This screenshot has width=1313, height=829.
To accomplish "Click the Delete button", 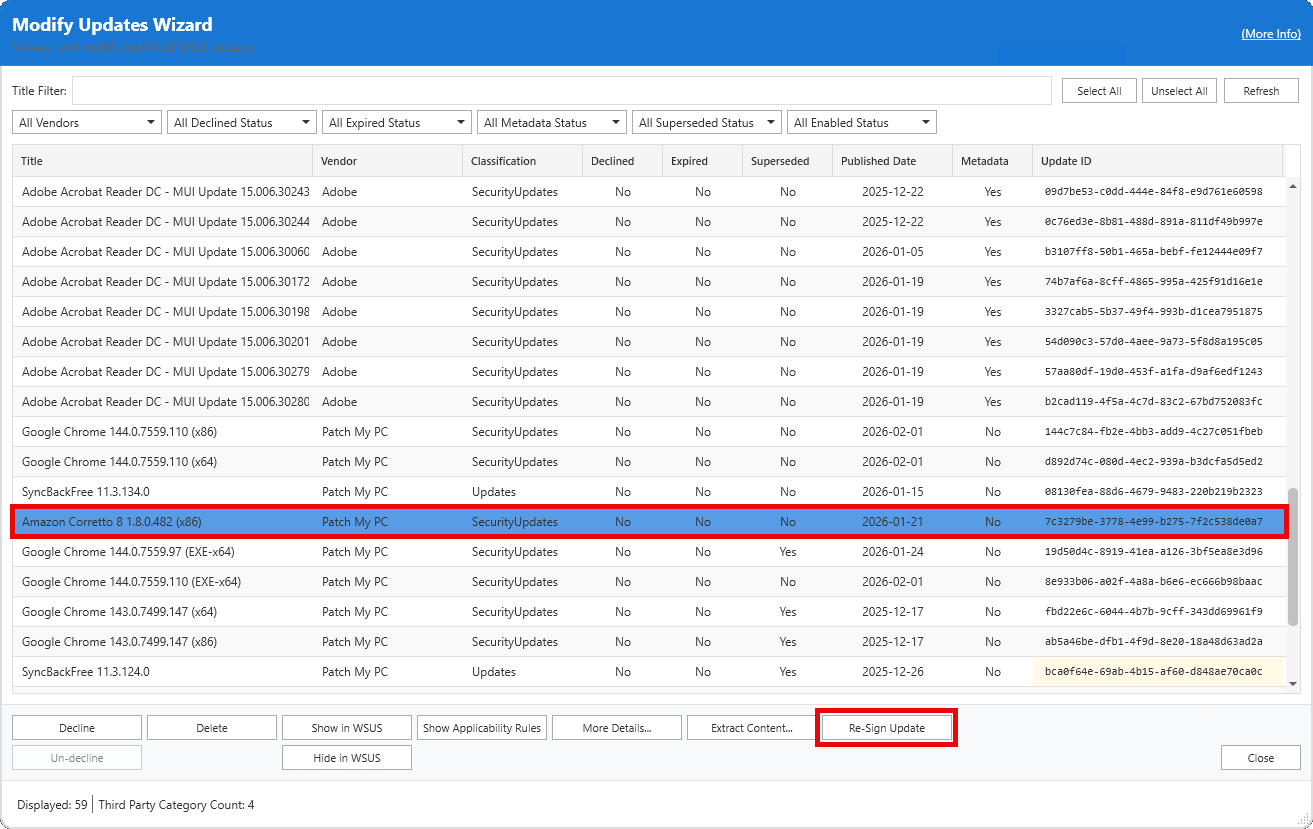I will [x=211, y=728].
